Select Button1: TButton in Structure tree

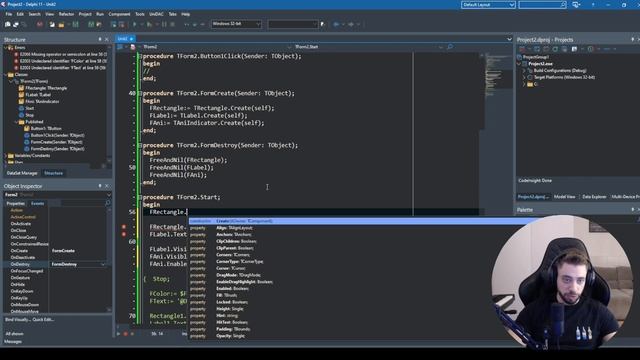[x=46, y=129]
